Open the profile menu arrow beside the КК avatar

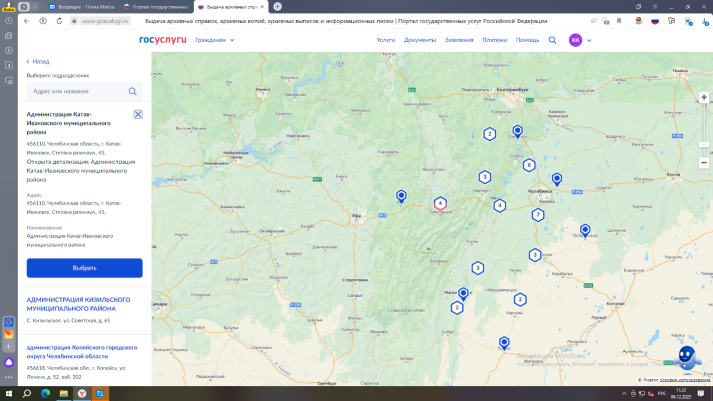589,40
